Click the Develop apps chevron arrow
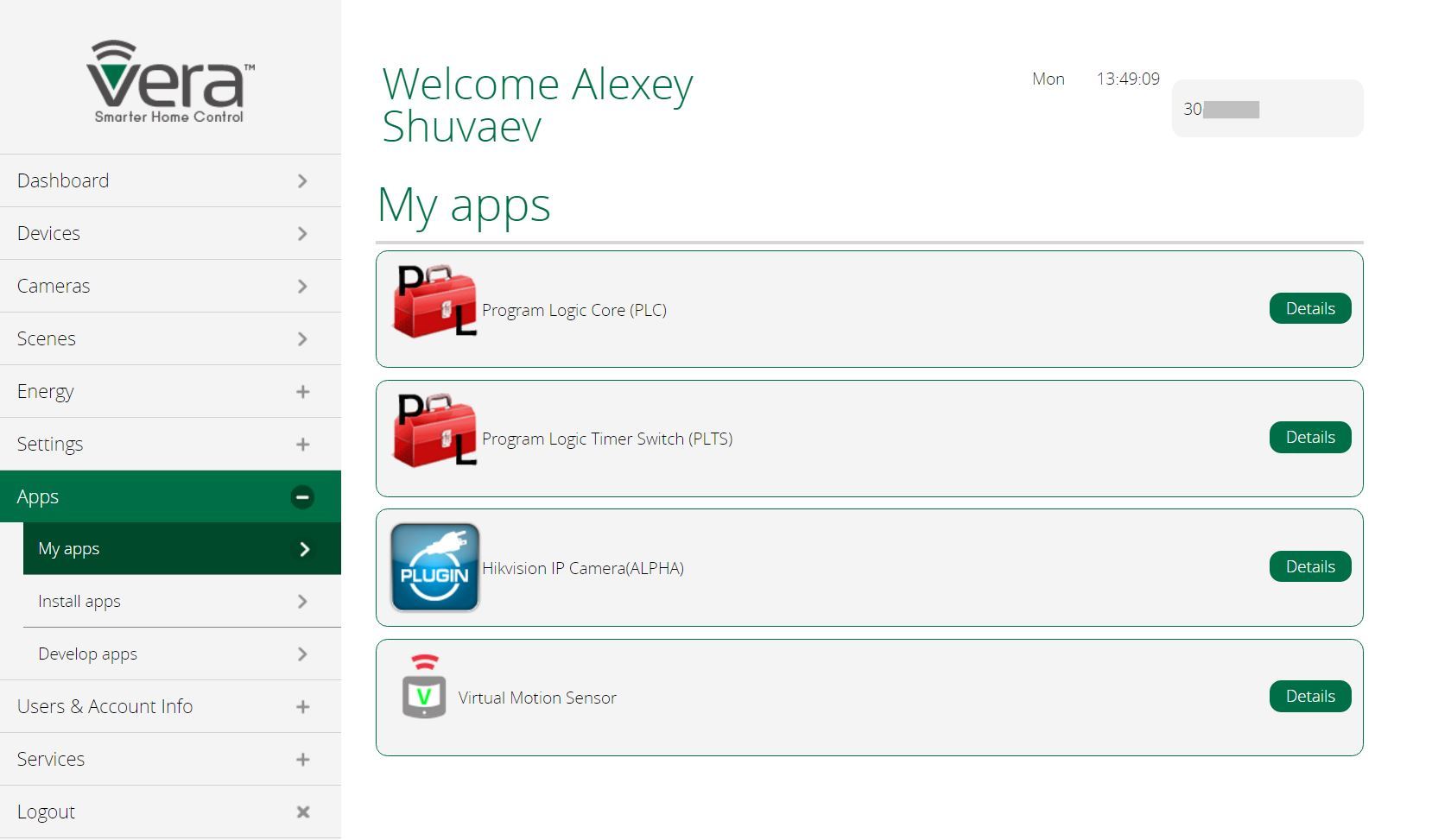Image resolution: width=1432 pixels, height=840 pixels. pos(302,654)
